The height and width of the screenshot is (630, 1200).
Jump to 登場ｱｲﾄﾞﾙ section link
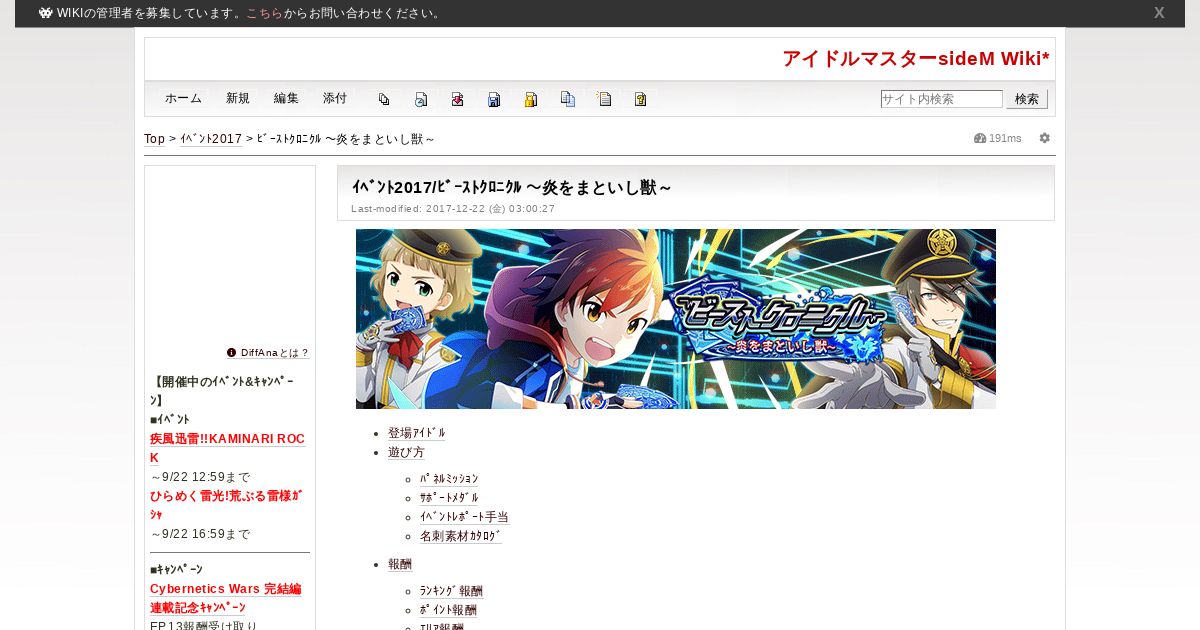pos(417,433)
